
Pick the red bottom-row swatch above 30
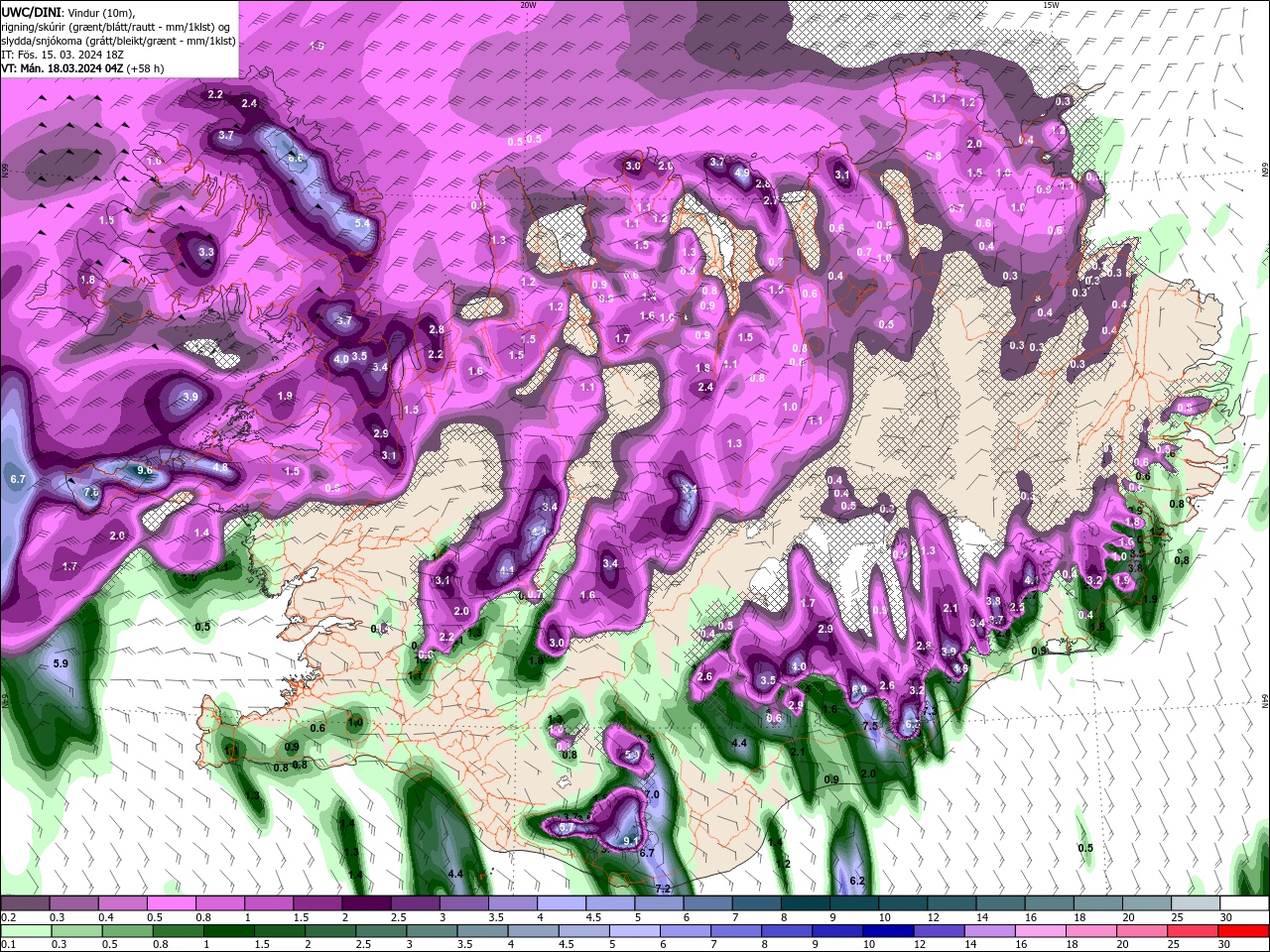(1242, 931)
